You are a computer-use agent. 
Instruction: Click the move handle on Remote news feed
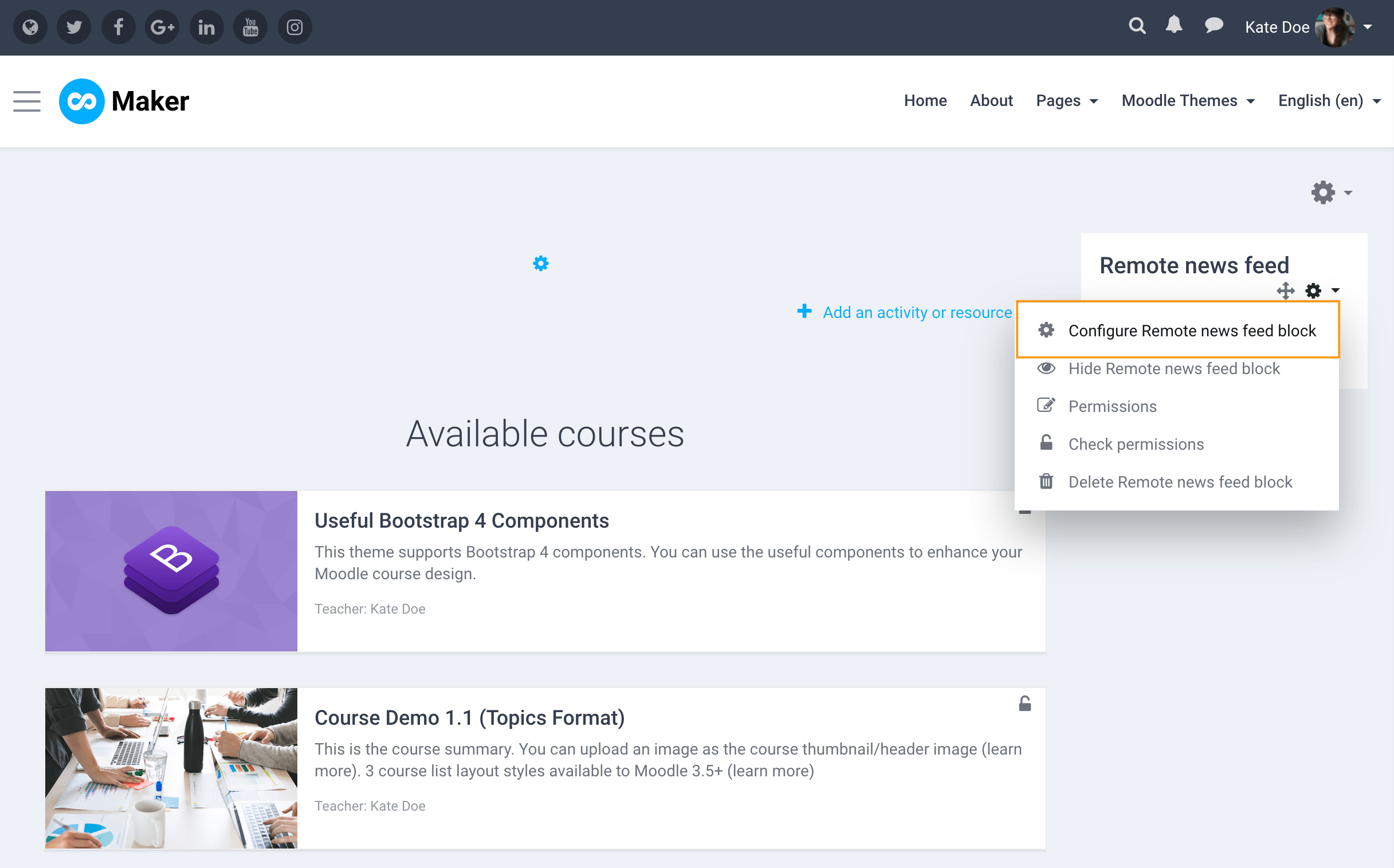tap(1286, 291)
